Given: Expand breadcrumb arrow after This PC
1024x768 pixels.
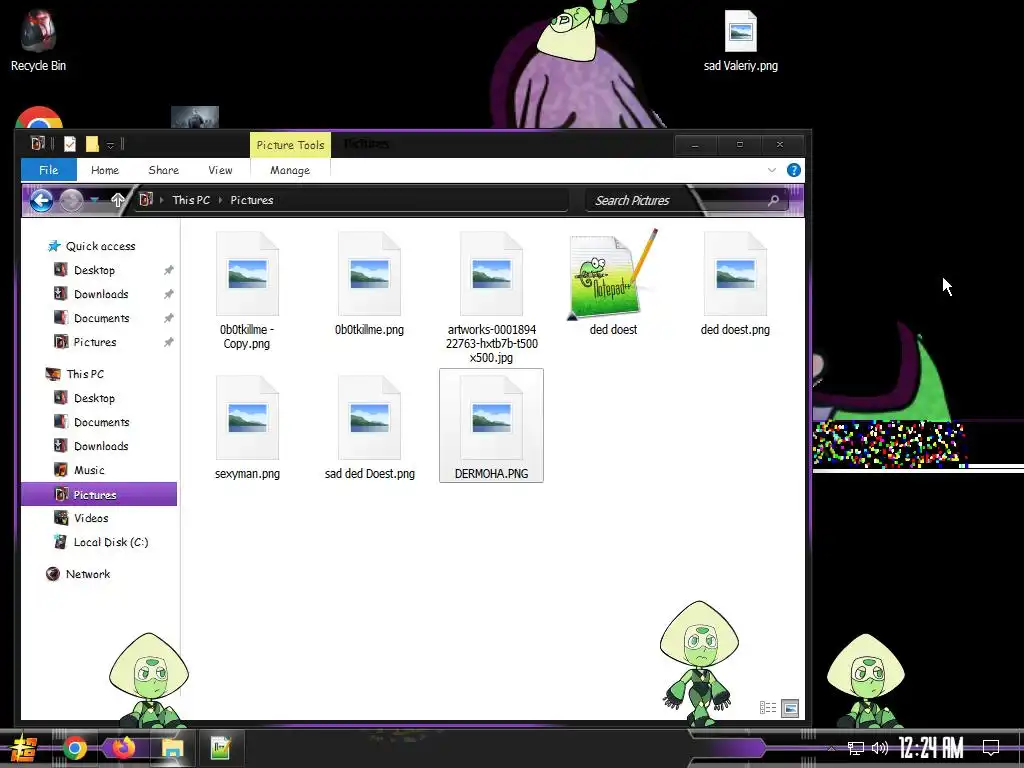Looking at the screenshot, I should [x=220, y=200].
